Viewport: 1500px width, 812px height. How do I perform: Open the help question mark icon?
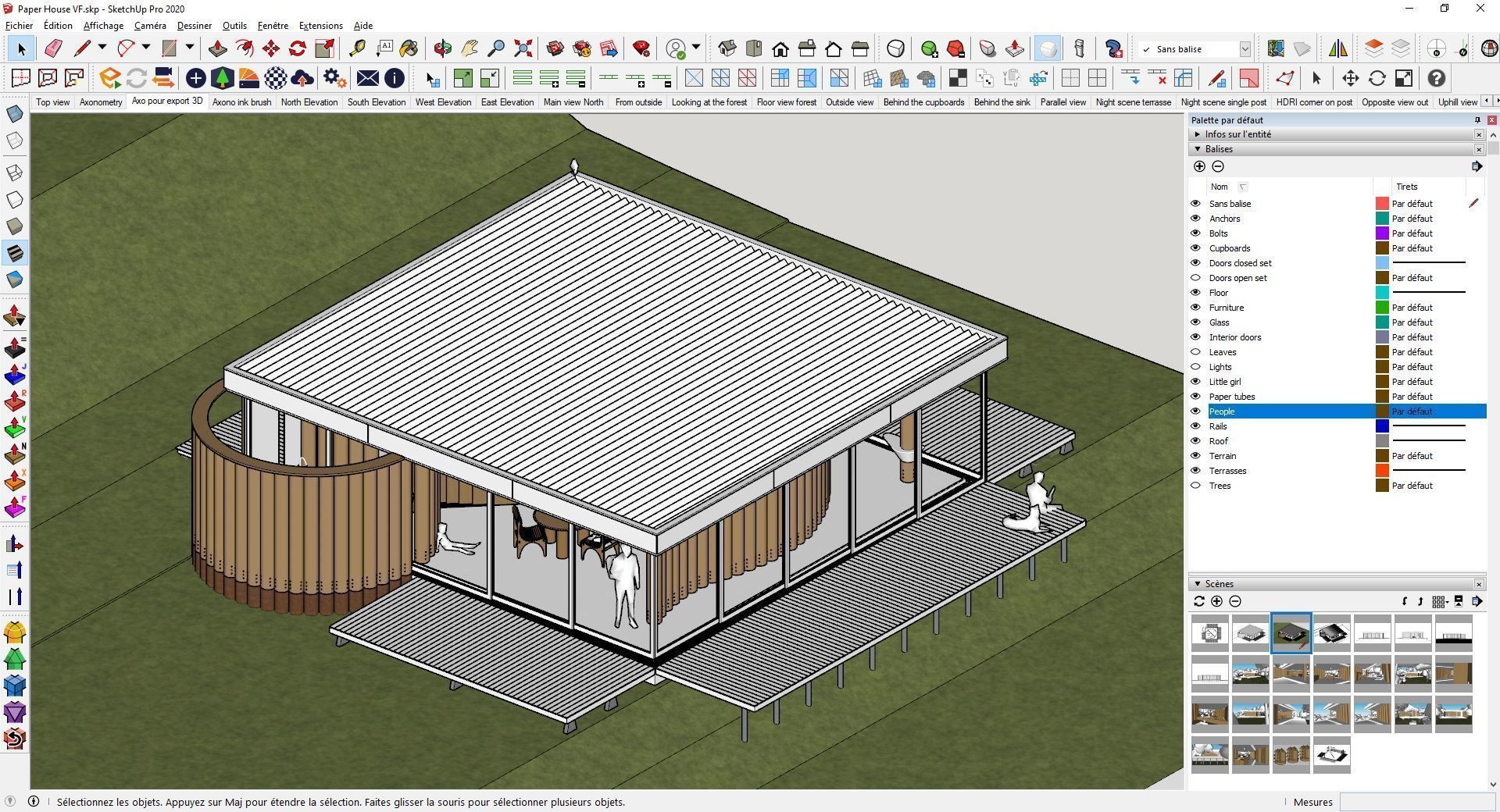click(x=1437, y=78)
